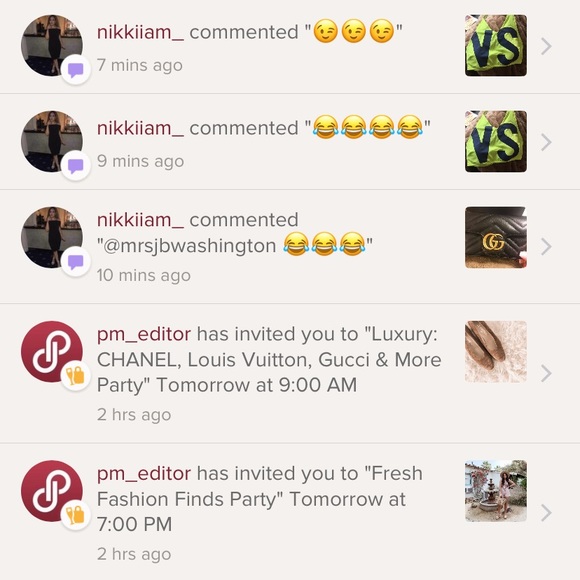
Task: Open the pm_editor username in the Fresh Fashion Finds invite
Action: pos(144,474)
